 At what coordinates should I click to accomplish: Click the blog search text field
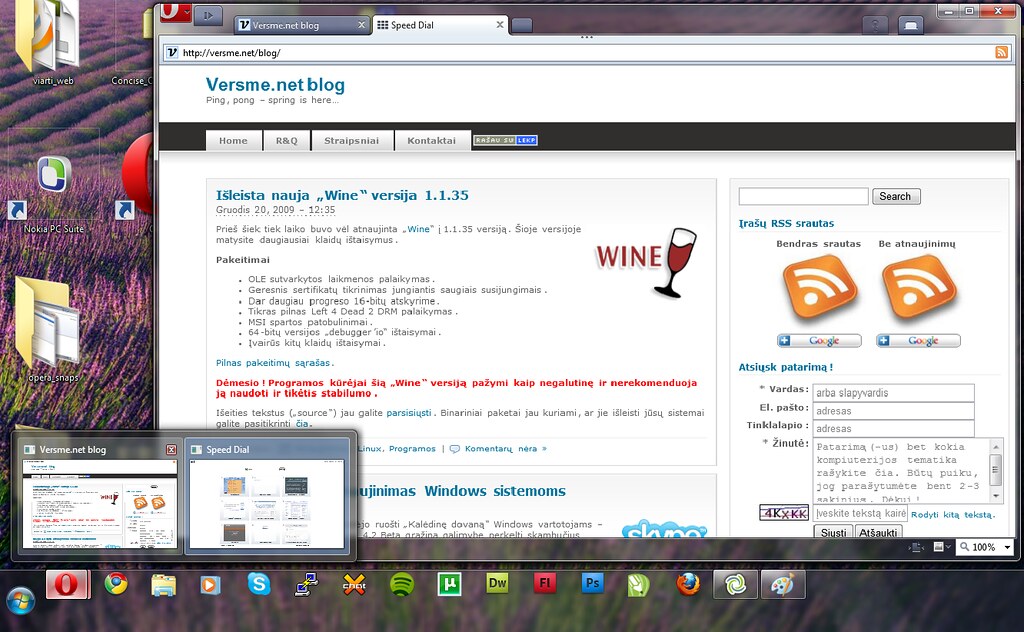pos(803,197)
